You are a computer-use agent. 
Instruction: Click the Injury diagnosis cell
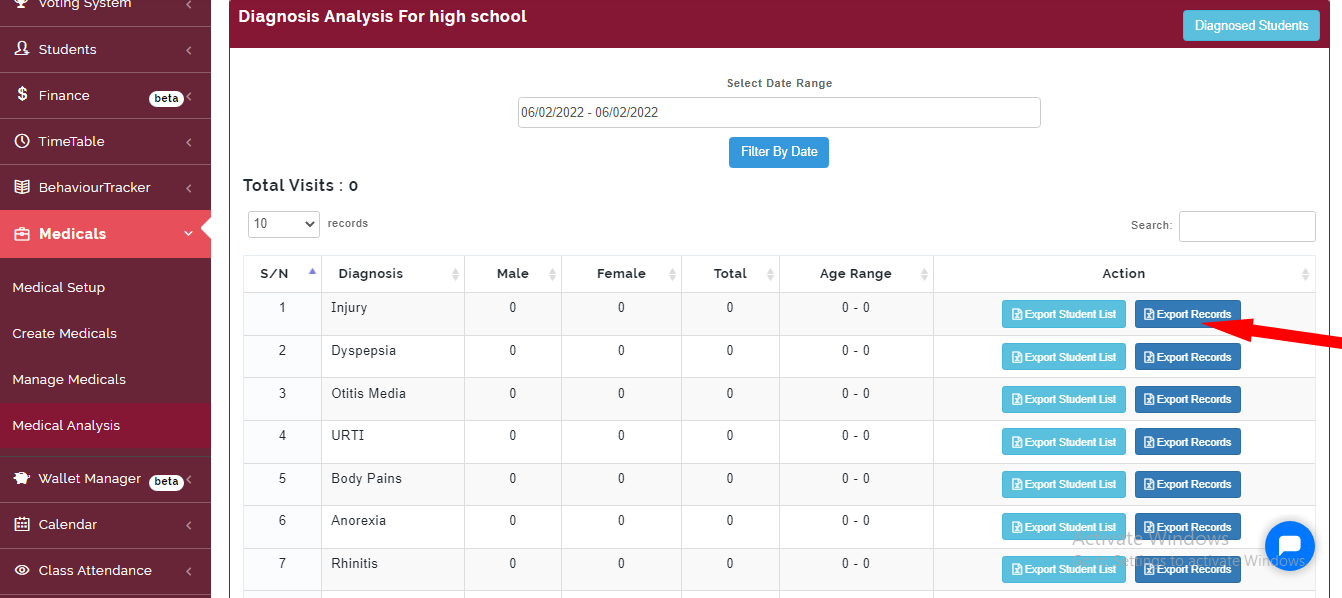tap(393, 314)
